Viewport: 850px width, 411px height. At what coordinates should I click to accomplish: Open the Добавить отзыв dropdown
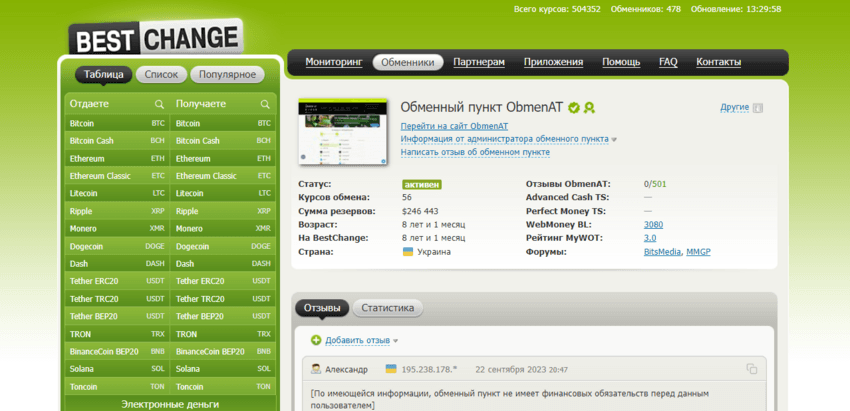coord(360,340)
